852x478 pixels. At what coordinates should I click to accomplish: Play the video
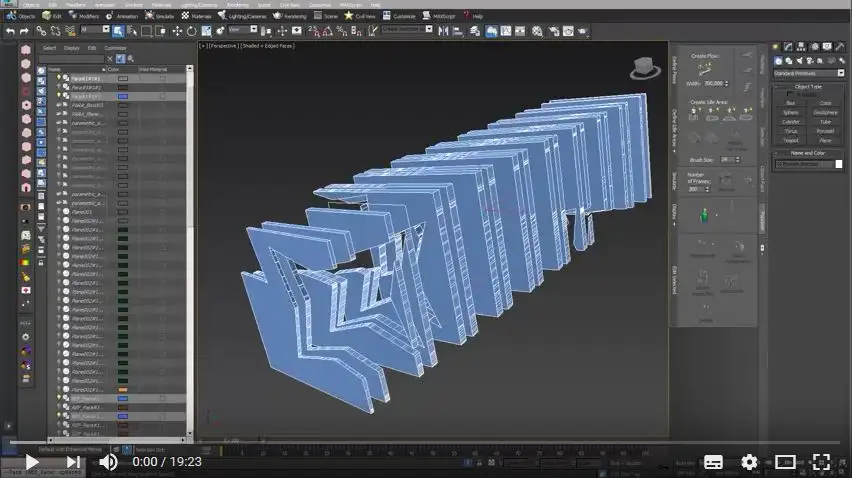tap(32, 462)
